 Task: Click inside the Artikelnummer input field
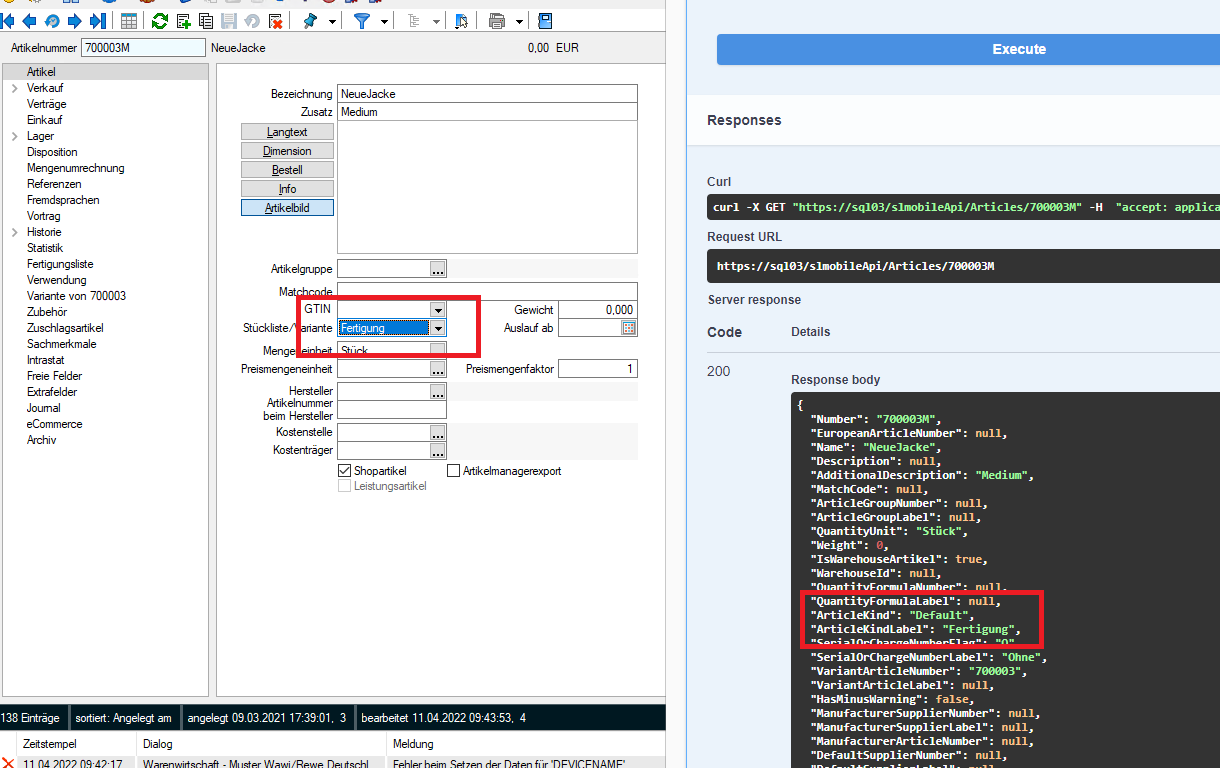point(142,47)
